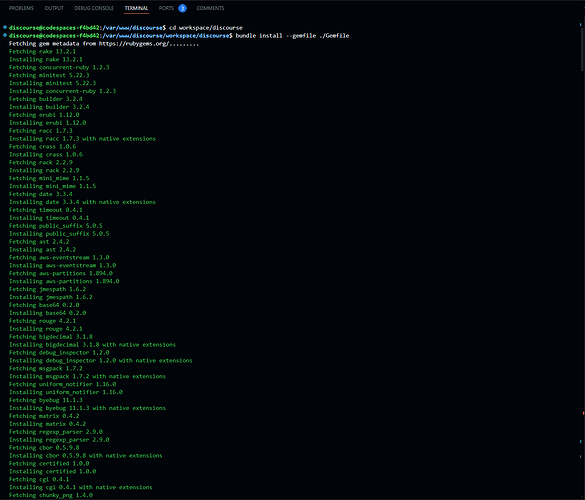585x500 pixels.
Task: Click the Ports count badge showing 3
Action: point(182,8)
